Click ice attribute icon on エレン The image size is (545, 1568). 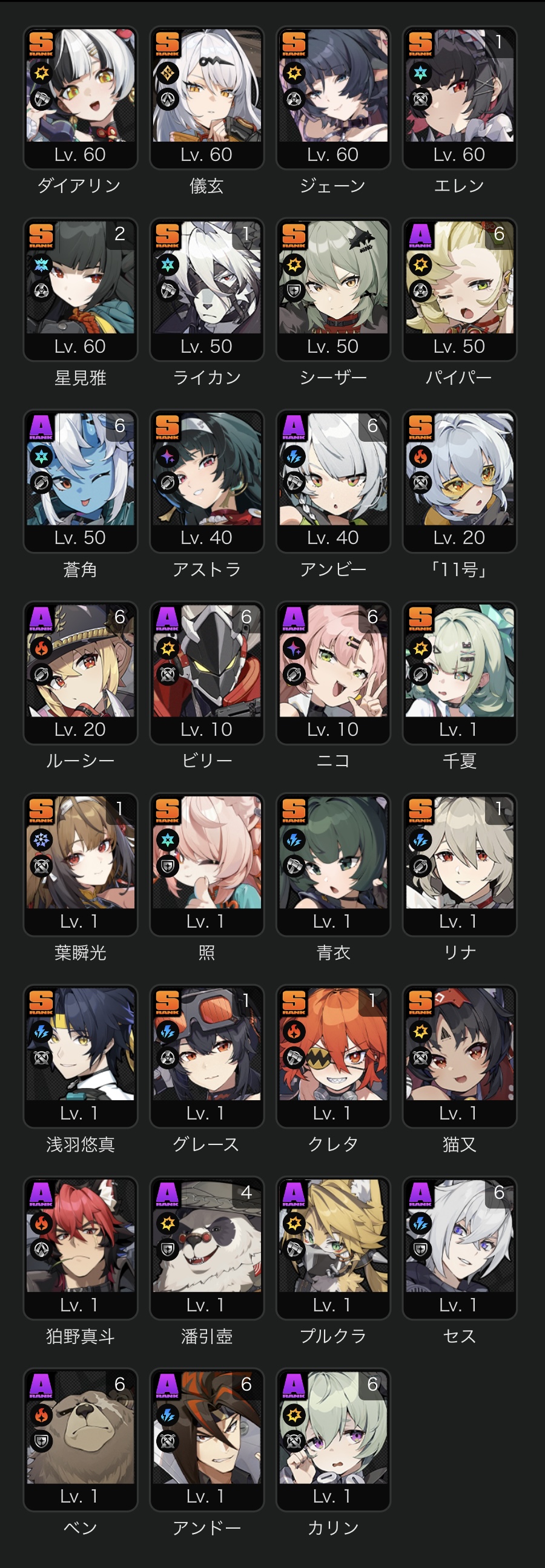pyautogui.click(x=420, y=73)
